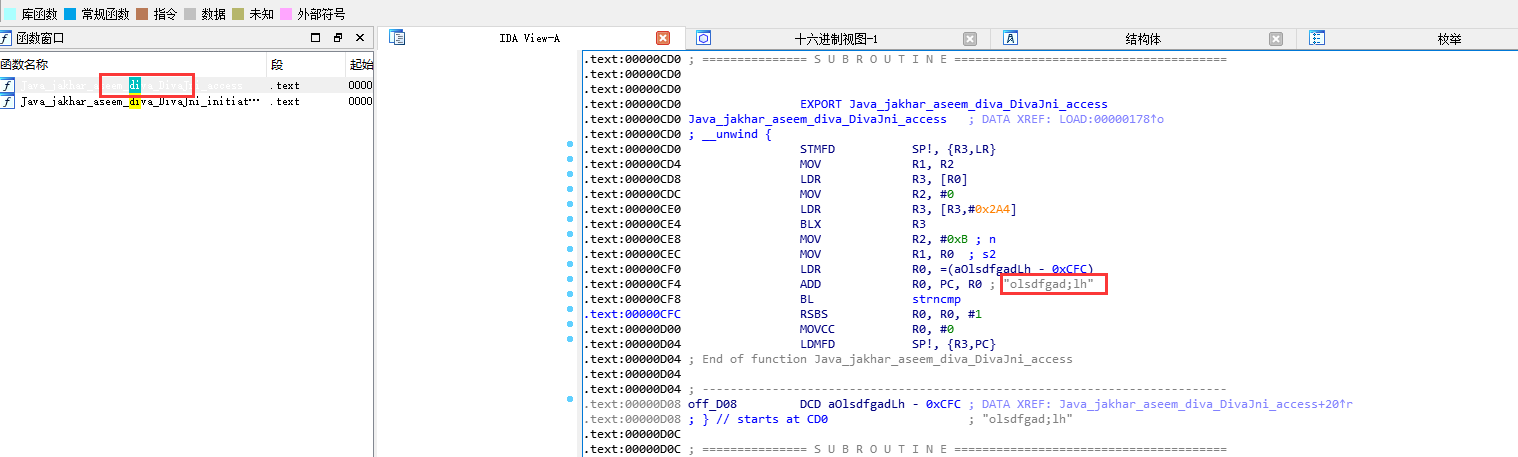Click 'End of function' comment line
1518x457 pixels.
tap(880, 359)
